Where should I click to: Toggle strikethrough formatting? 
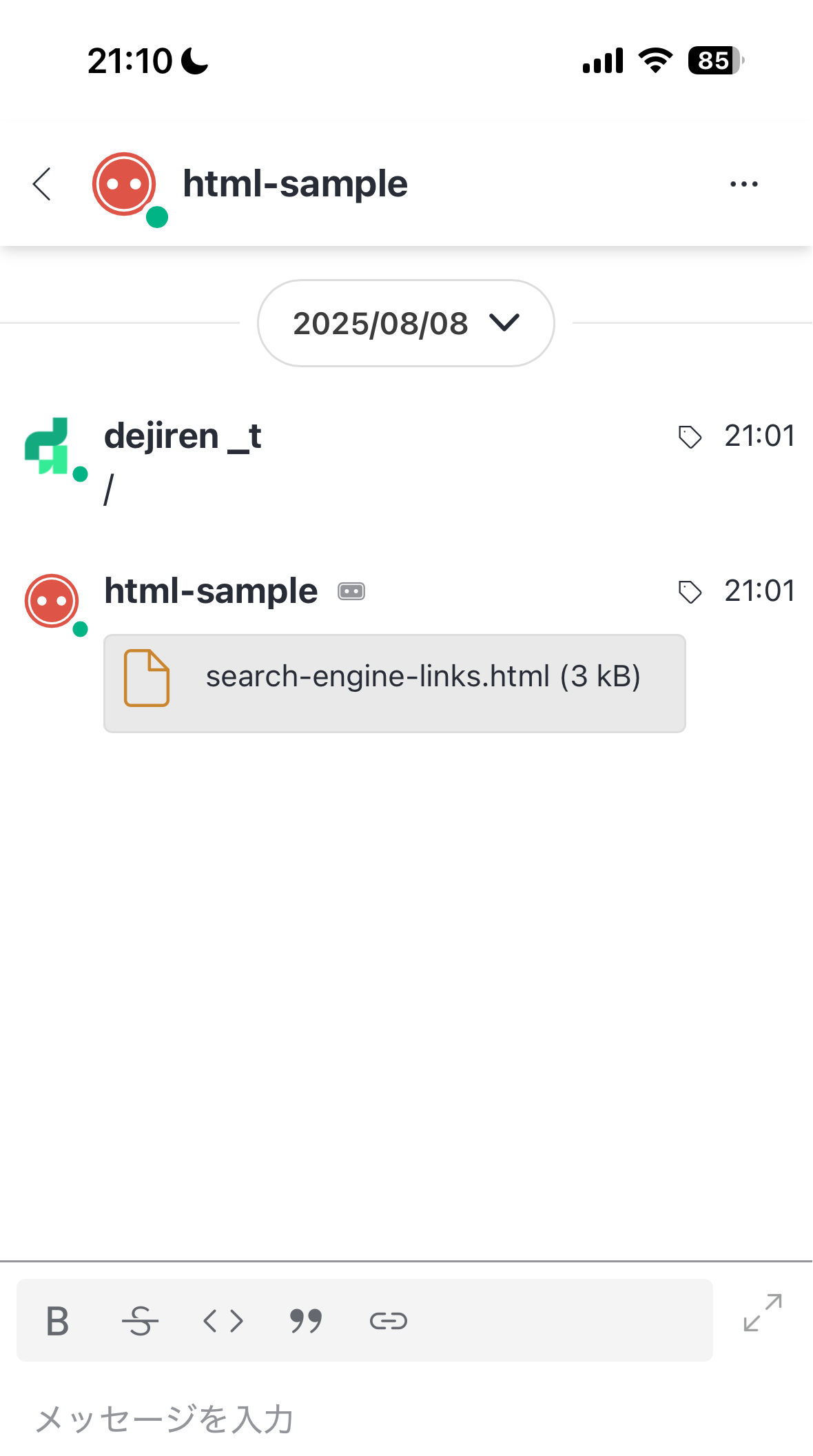(x=140, y=1321)
